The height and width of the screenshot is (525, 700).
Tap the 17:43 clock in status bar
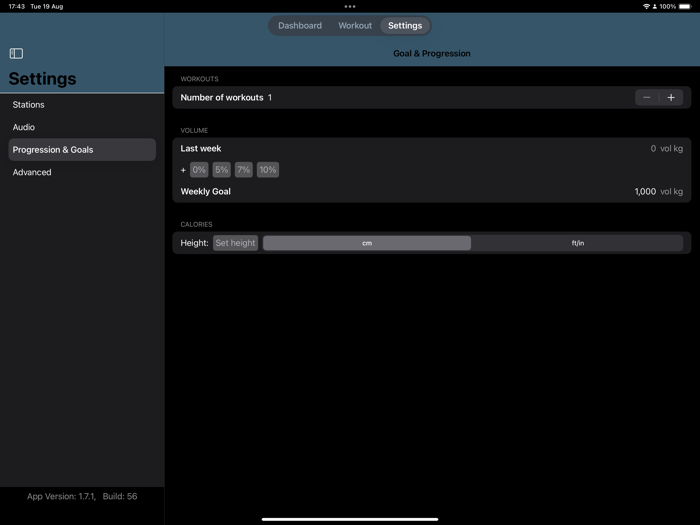[17, 6]
